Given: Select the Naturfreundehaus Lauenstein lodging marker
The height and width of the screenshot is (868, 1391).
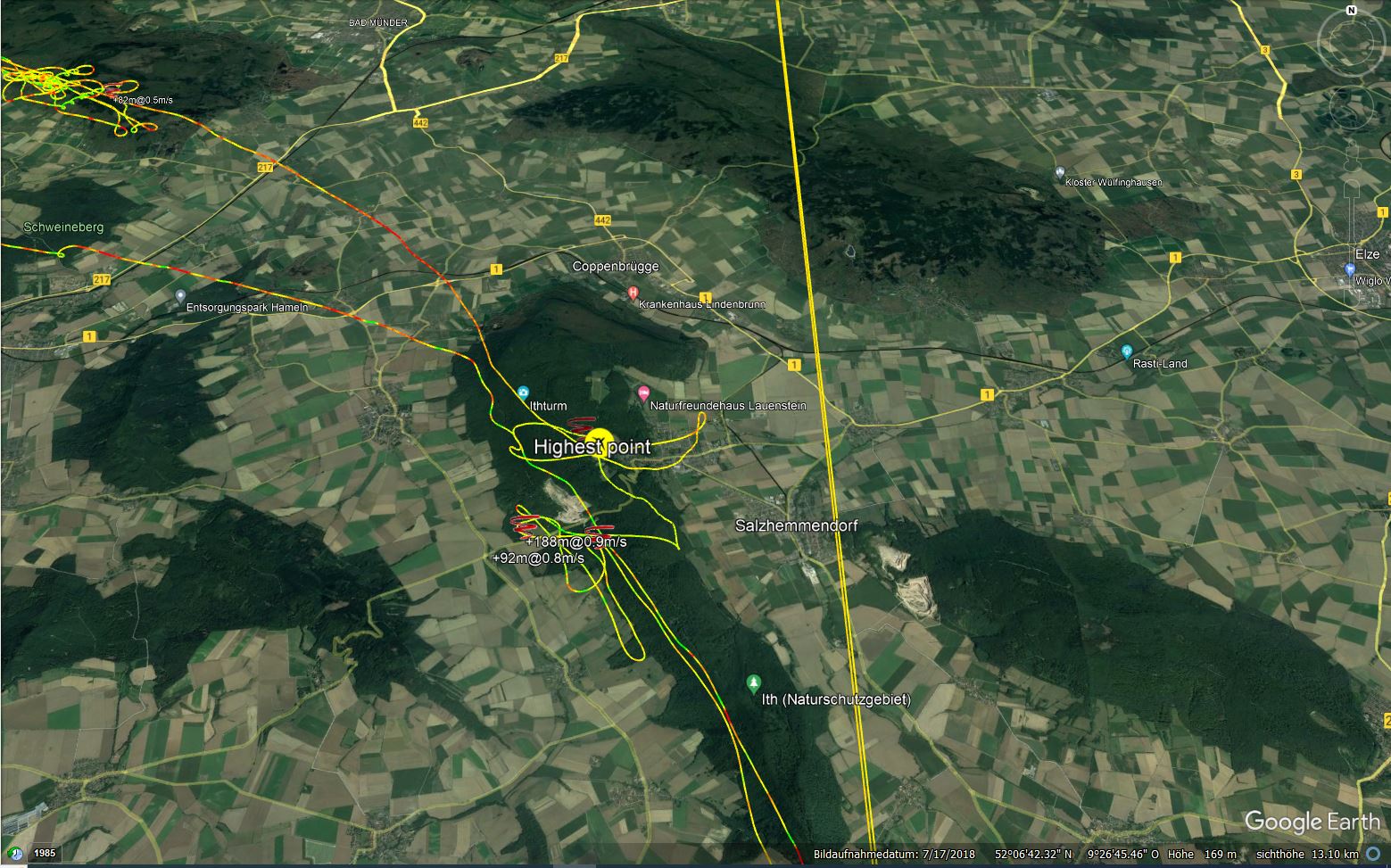Looking at the screenshot, I should (643, 393).
